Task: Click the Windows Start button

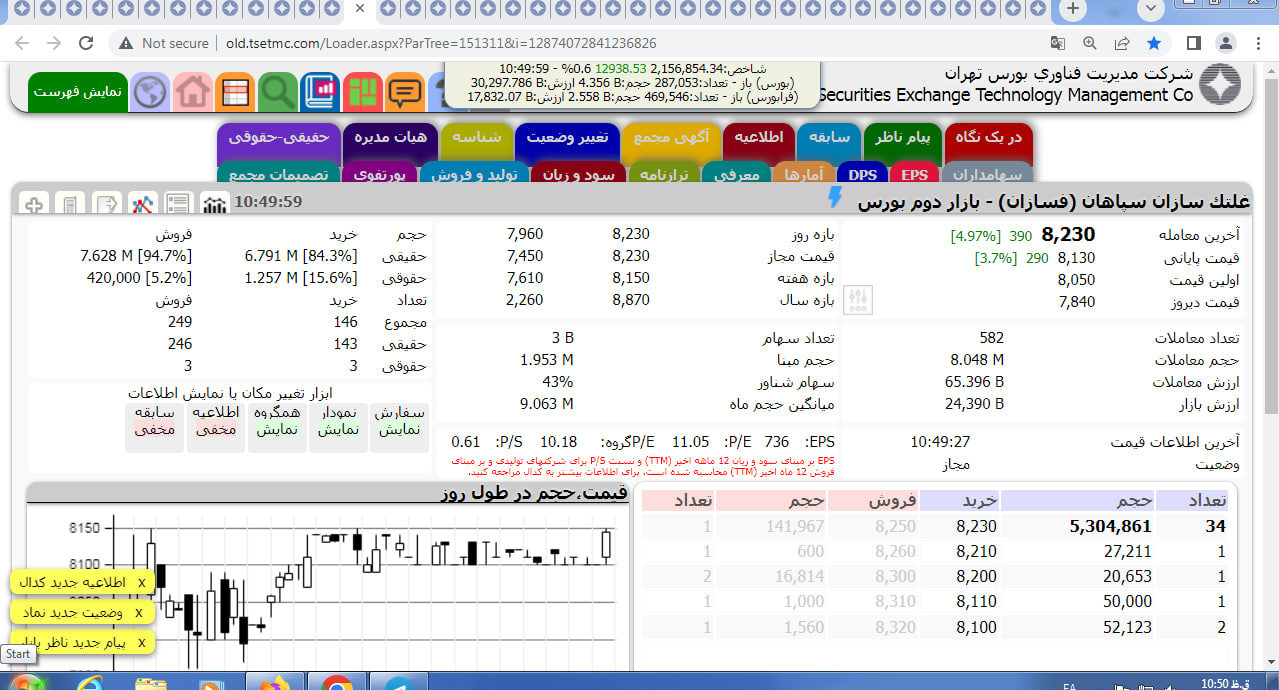Action: [x=26, y=683]
